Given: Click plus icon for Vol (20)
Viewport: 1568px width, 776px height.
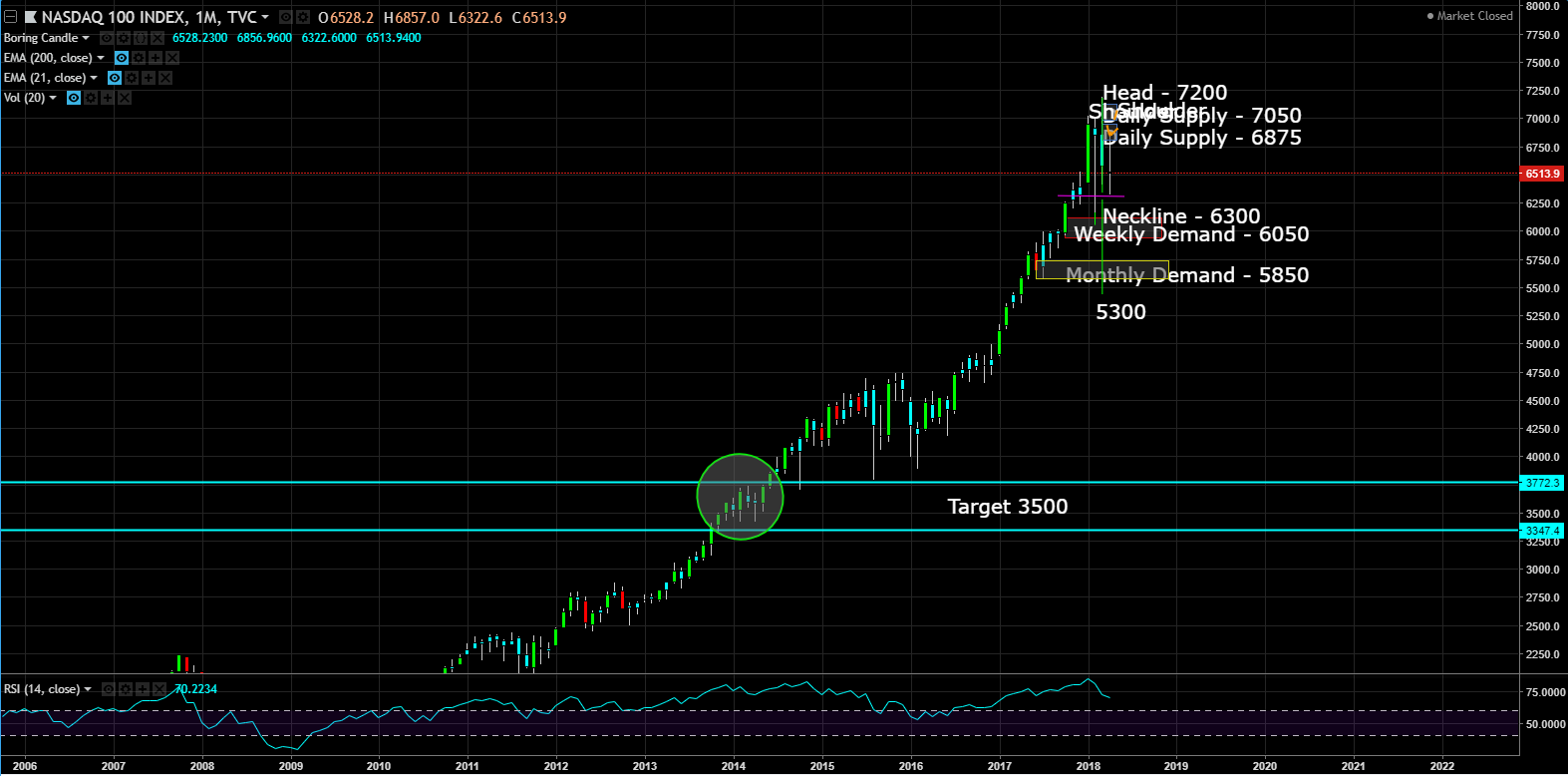Looking at the screenshot, I should (x=108, y=98).
